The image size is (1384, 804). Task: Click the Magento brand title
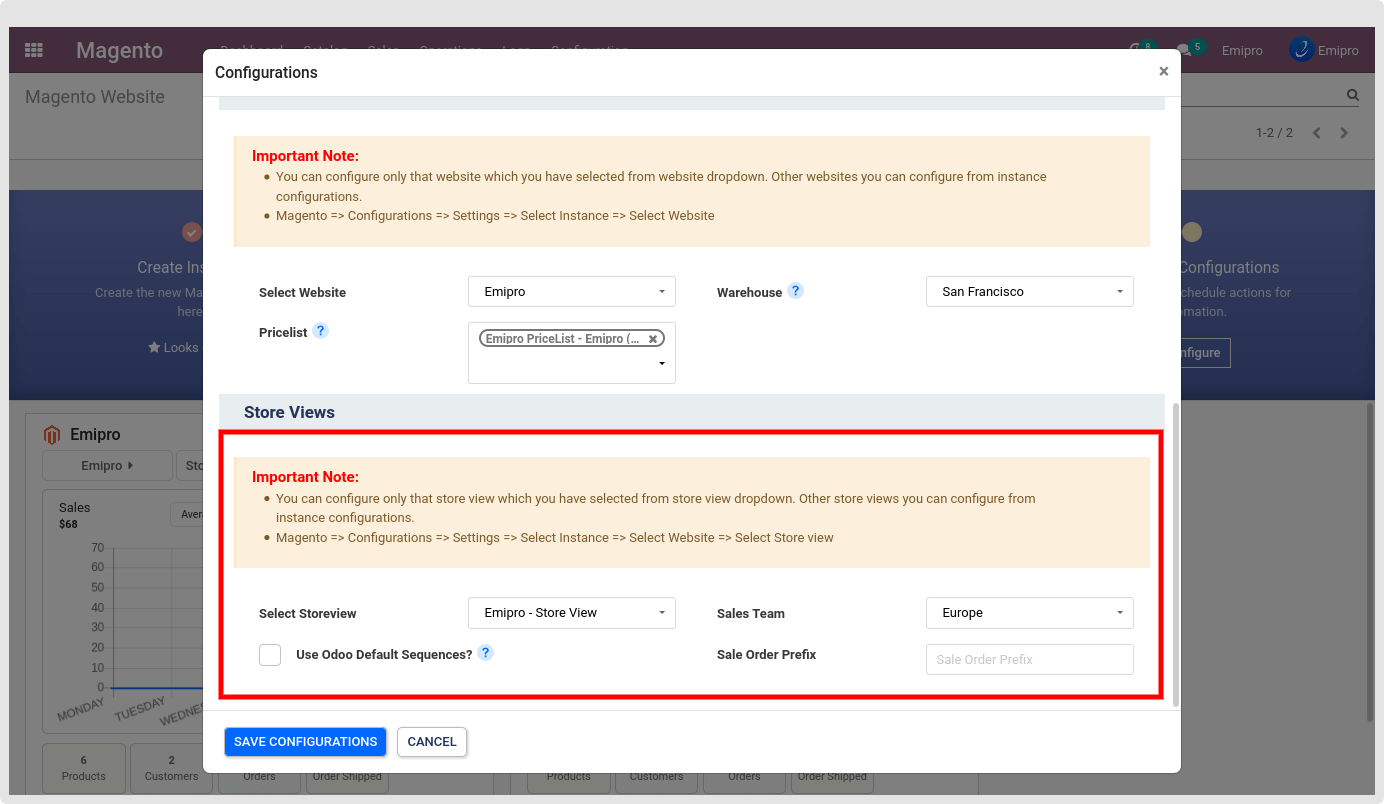pyautogui.click(x=119, y=50)
